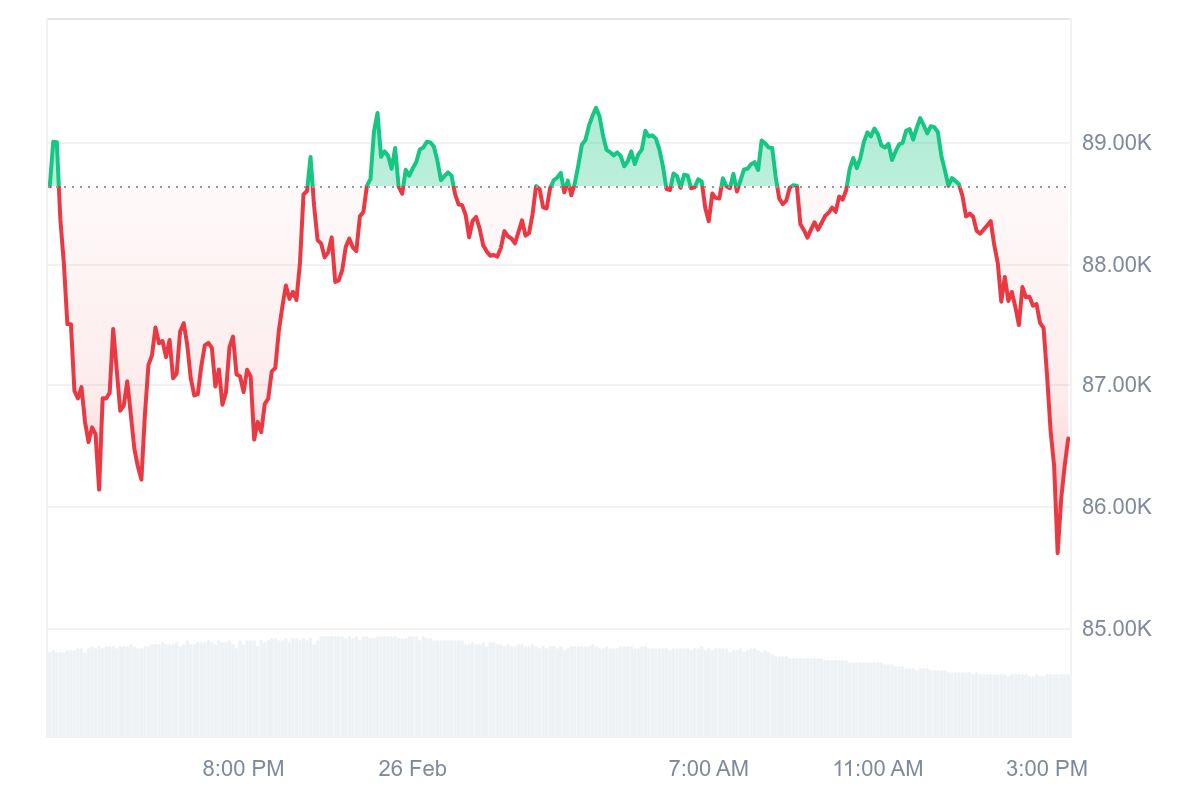Viewport: 1200px width, 800px height.
Task: Click the lowest price dip below 86.00K
Action: pos(1057,552)
